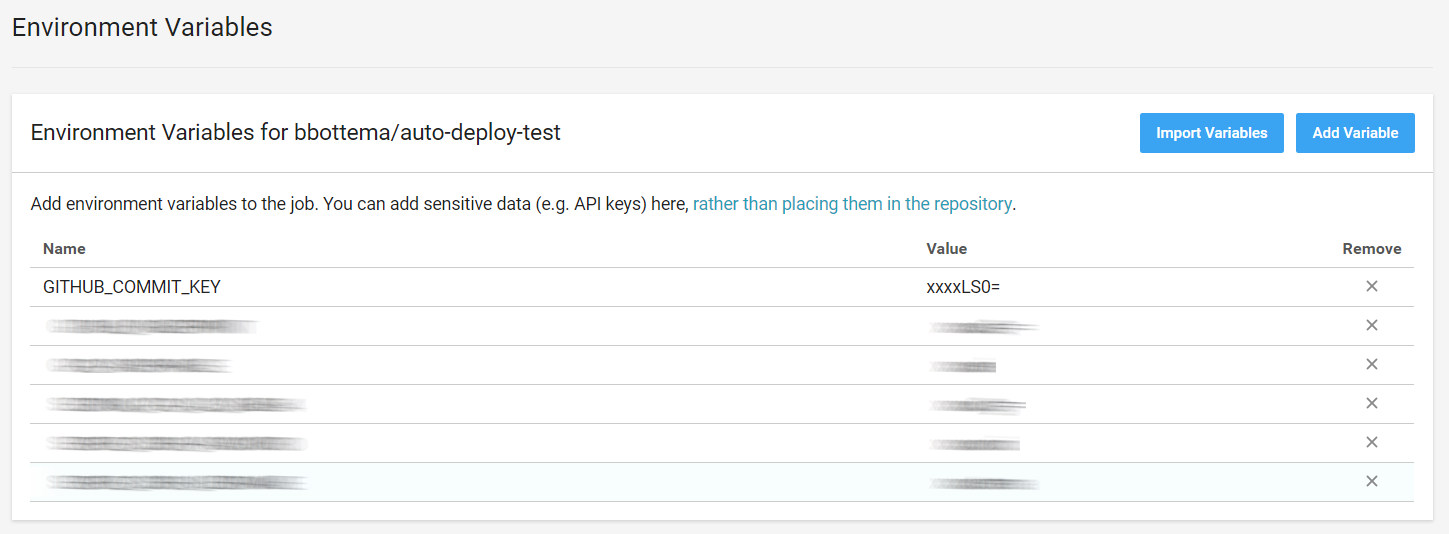Select the blurred name in the second row
This screenshot has height=534, width=1449.
click(x=152, y=326)
